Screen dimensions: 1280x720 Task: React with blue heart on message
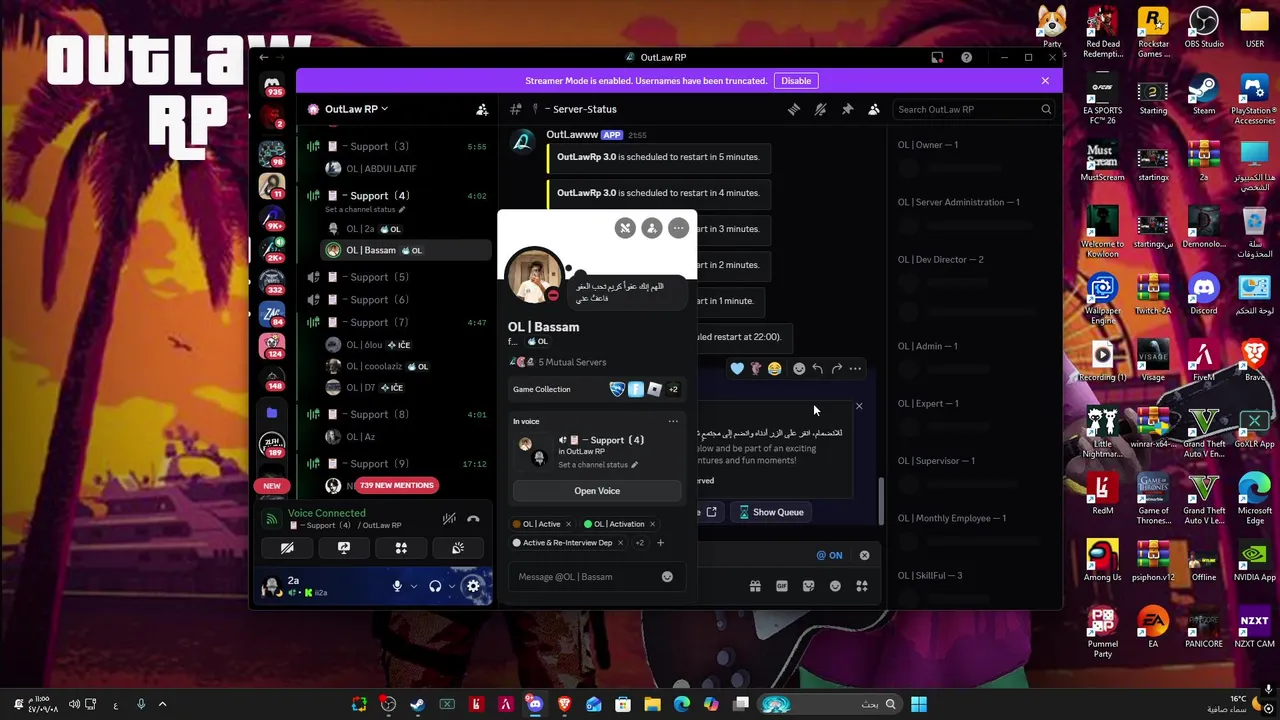[x=738, y=369]
